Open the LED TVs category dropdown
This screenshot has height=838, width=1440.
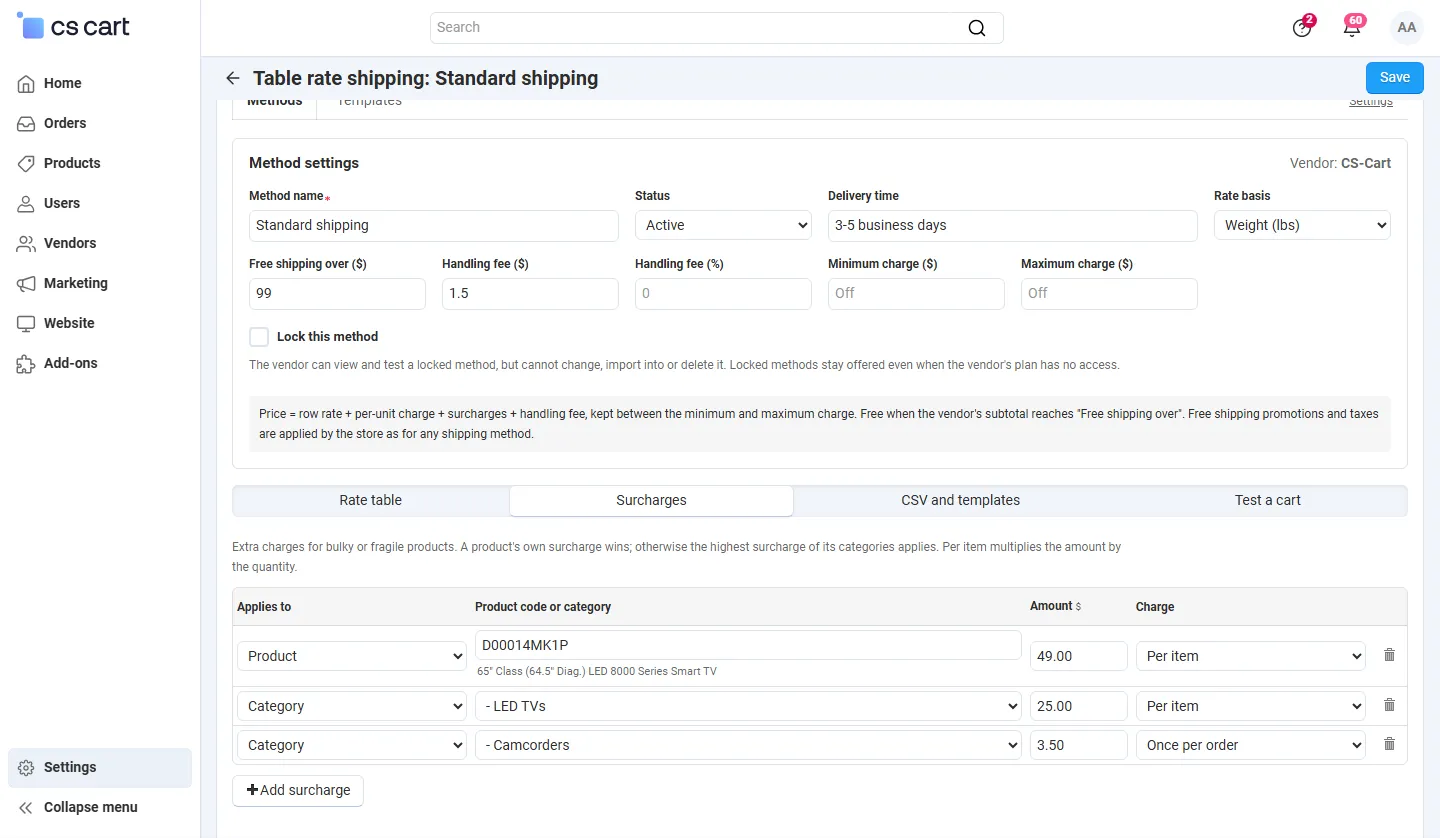748,706
